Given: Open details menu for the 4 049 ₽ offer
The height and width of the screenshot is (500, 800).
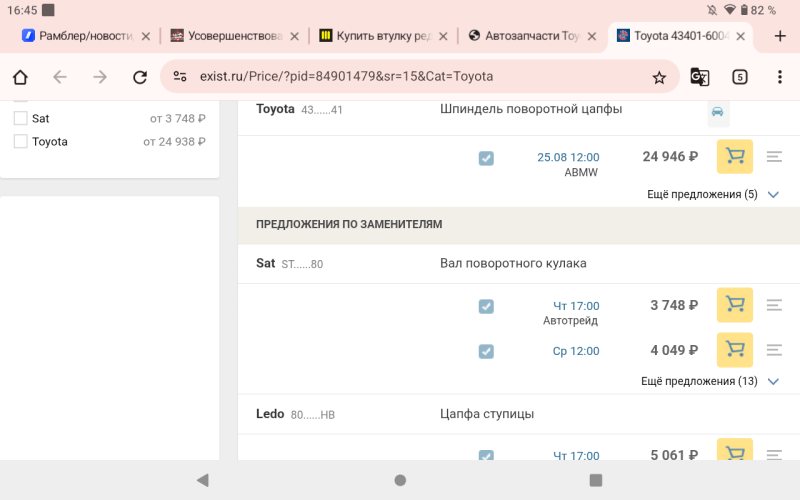Looking at the screenshot, I should (x=774, y=350).
